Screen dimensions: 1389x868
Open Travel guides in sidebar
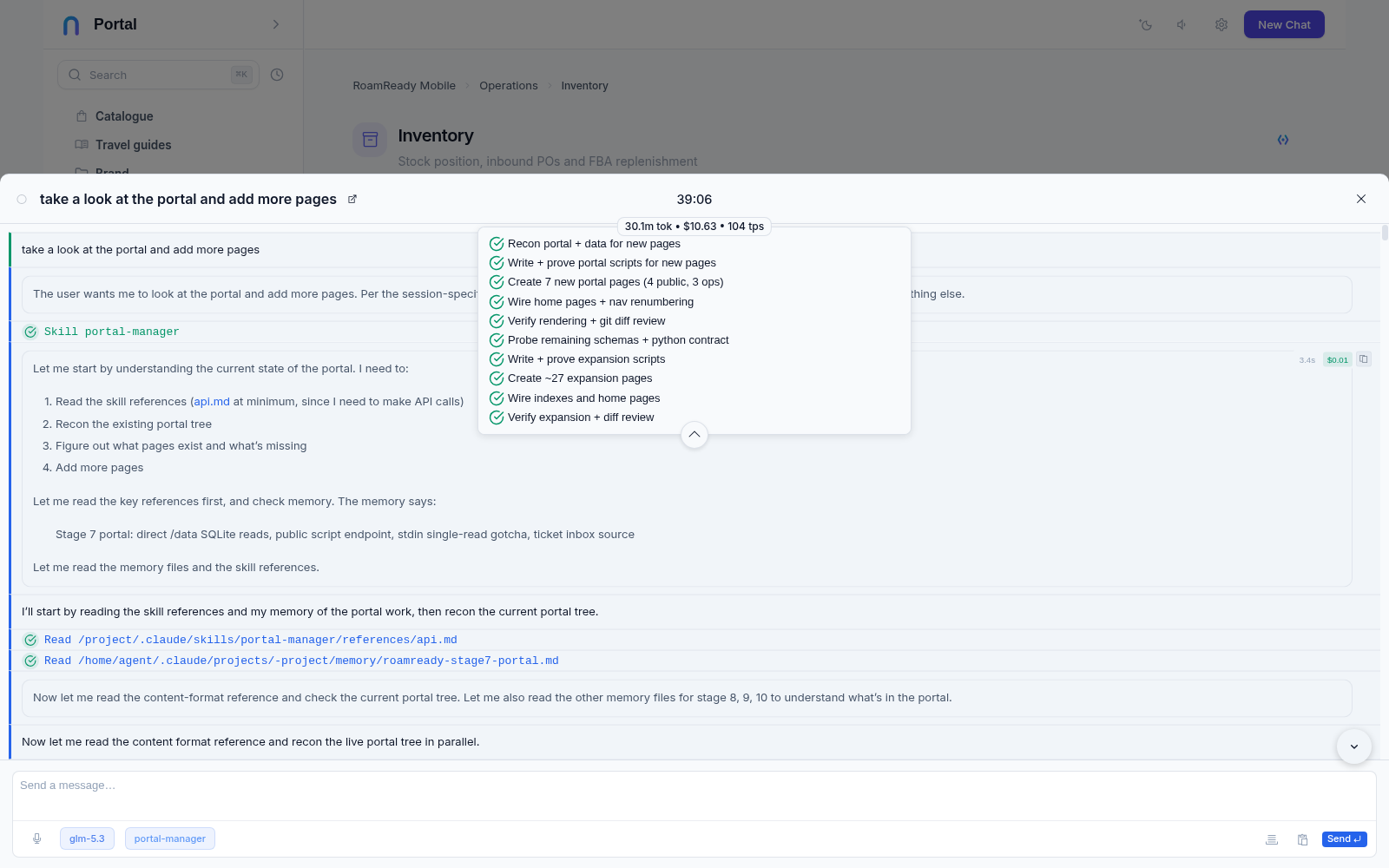click(x=133, y=145)
